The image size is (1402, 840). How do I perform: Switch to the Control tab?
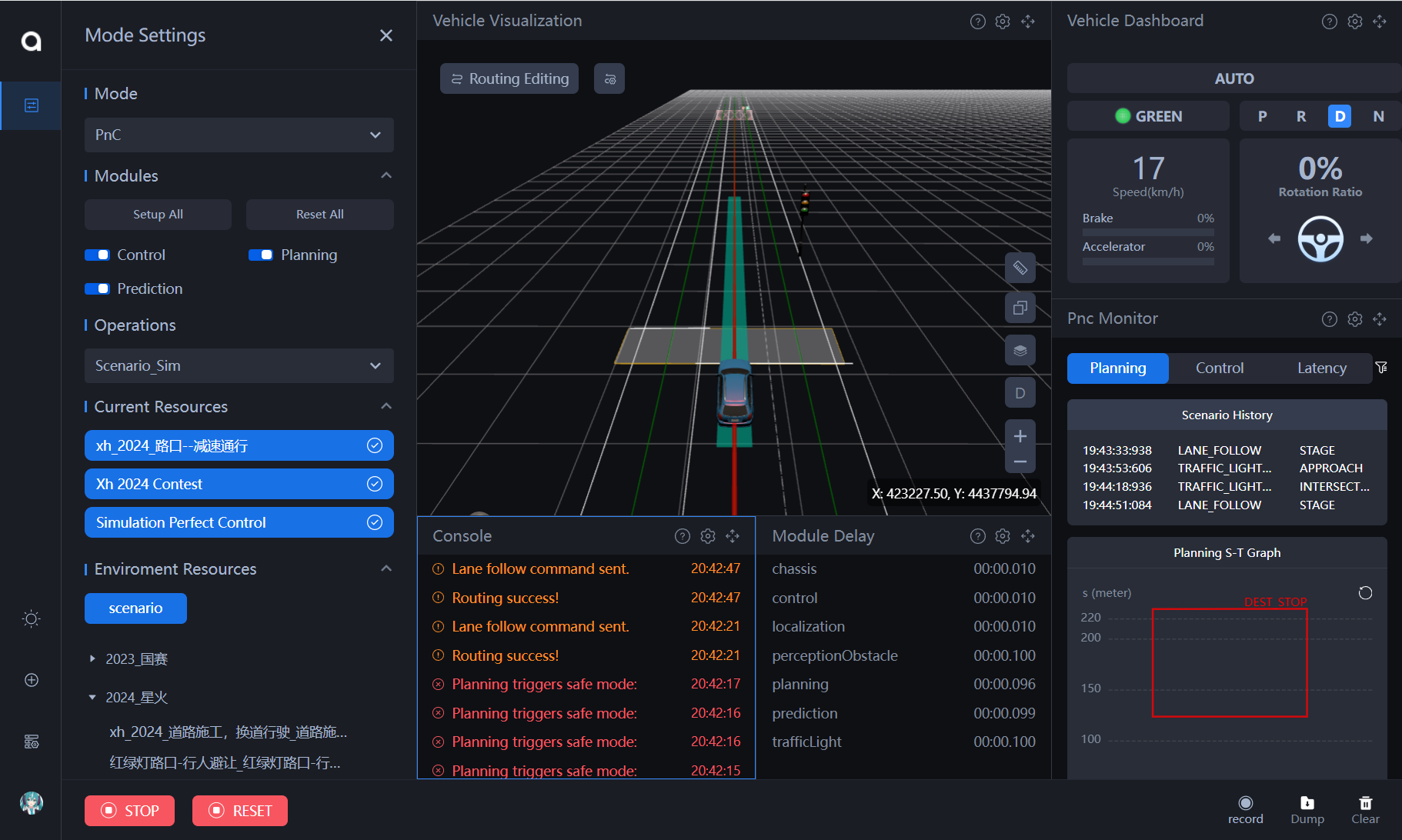coord(1219,368)
